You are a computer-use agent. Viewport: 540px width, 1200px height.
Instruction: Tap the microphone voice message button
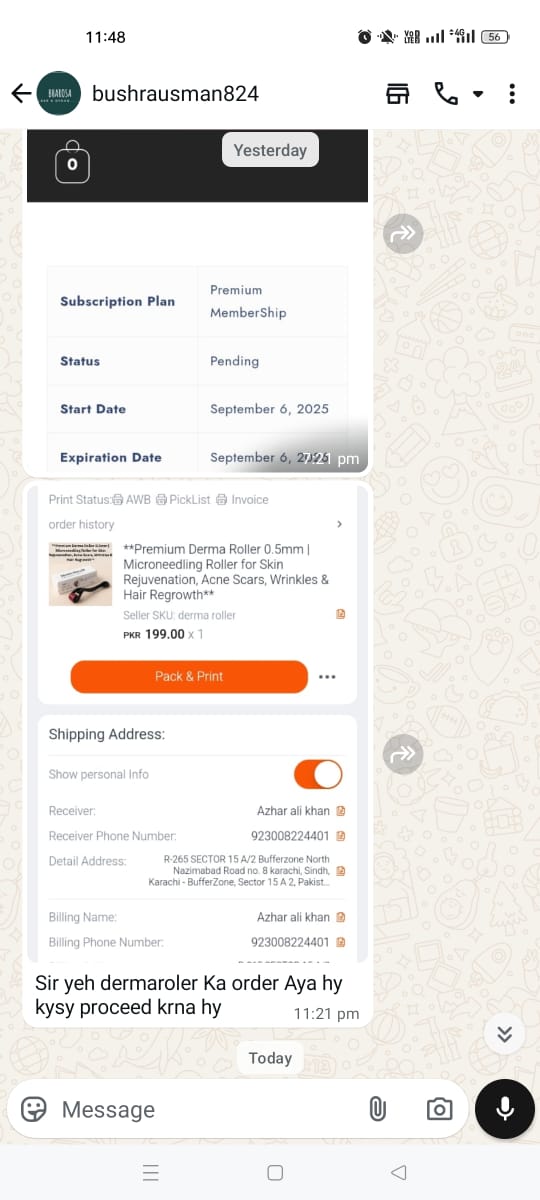pyautogui.click(x=505, y=1109)
